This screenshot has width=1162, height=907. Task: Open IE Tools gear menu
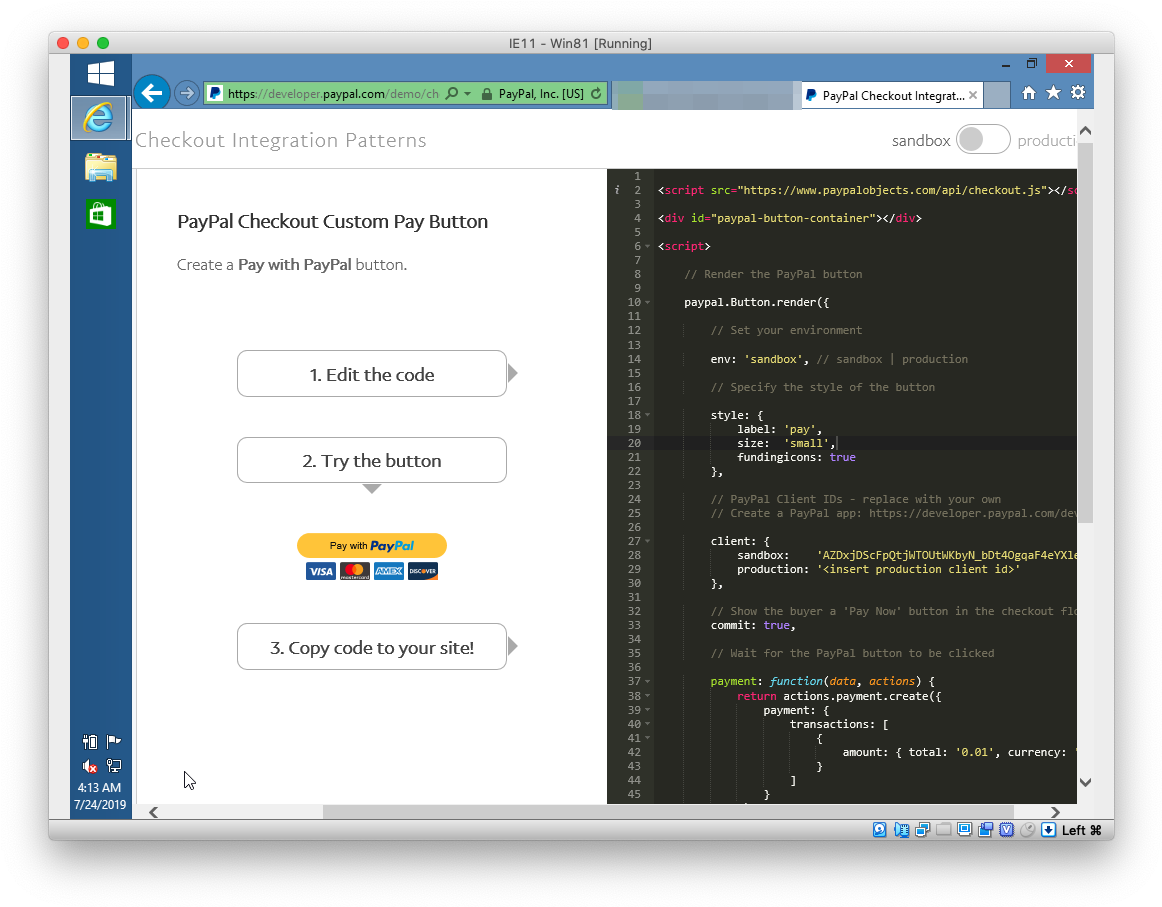(x=1078, y=93)
